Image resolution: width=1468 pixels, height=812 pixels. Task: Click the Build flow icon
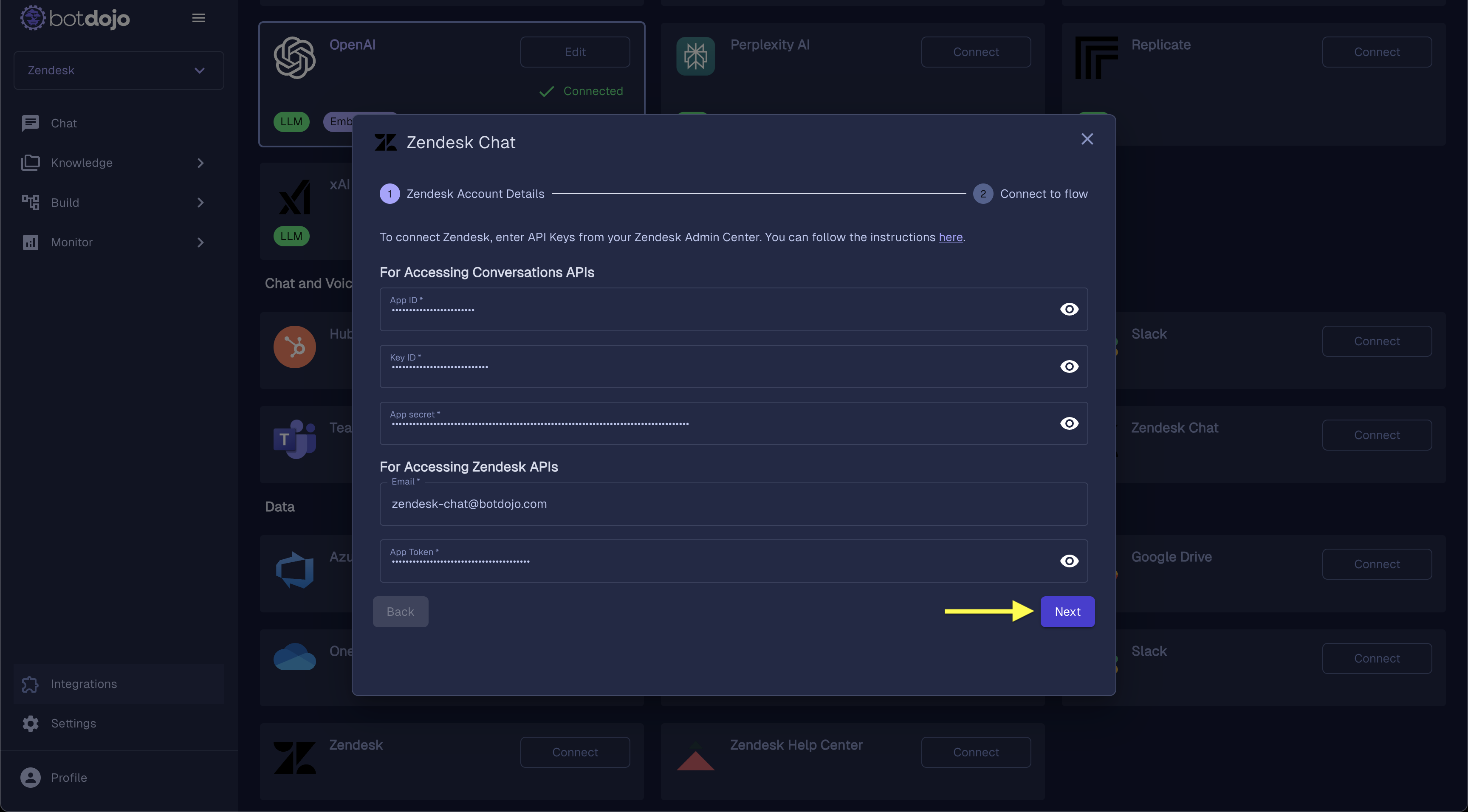pos(30,202)
